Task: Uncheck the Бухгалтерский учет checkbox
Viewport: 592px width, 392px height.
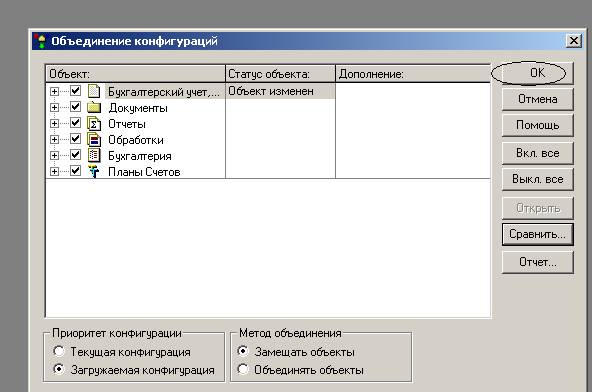Action: coord(76,91)
